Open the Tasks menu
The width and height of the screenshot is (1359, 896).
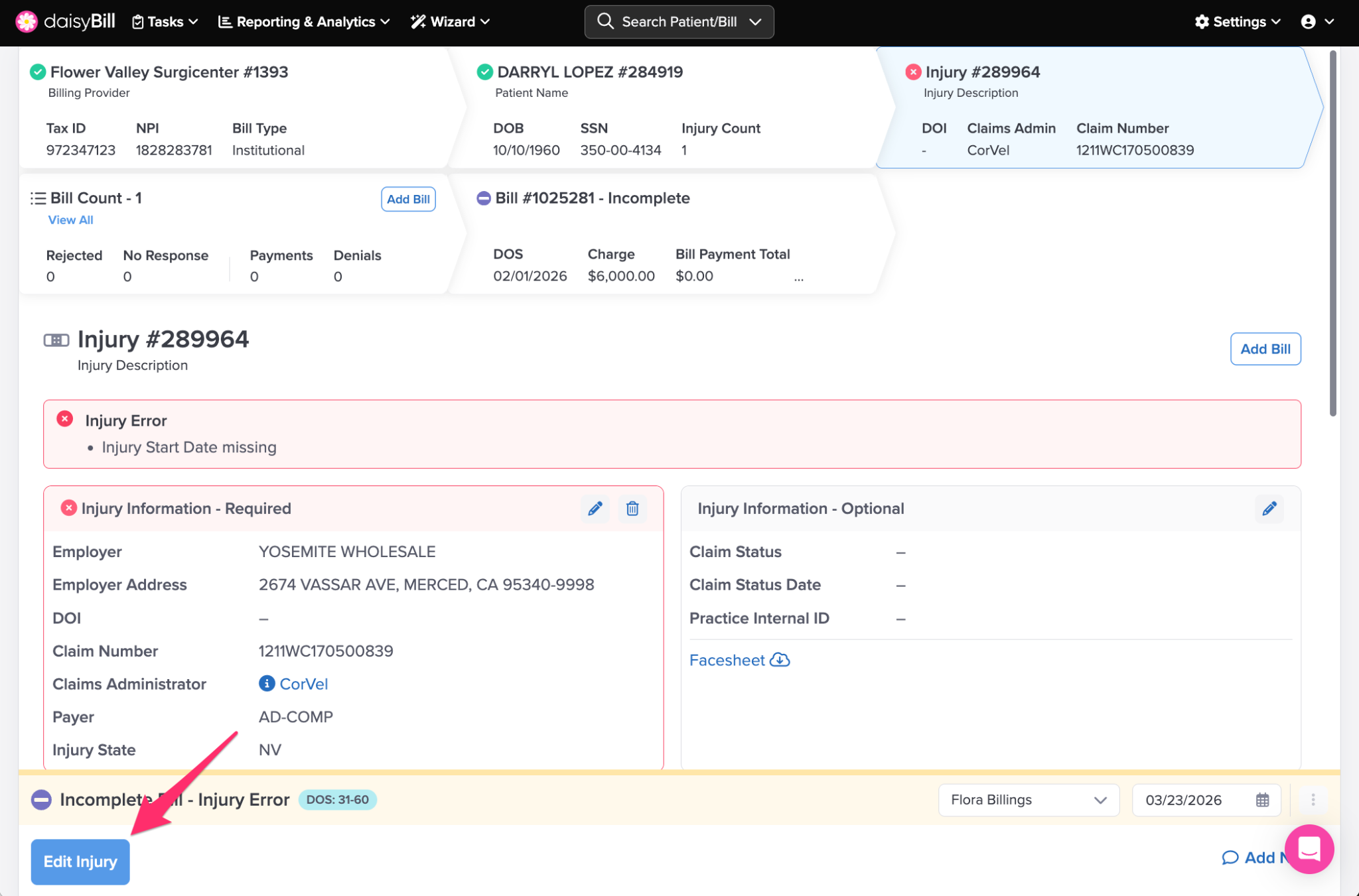[x=165, y=22]
